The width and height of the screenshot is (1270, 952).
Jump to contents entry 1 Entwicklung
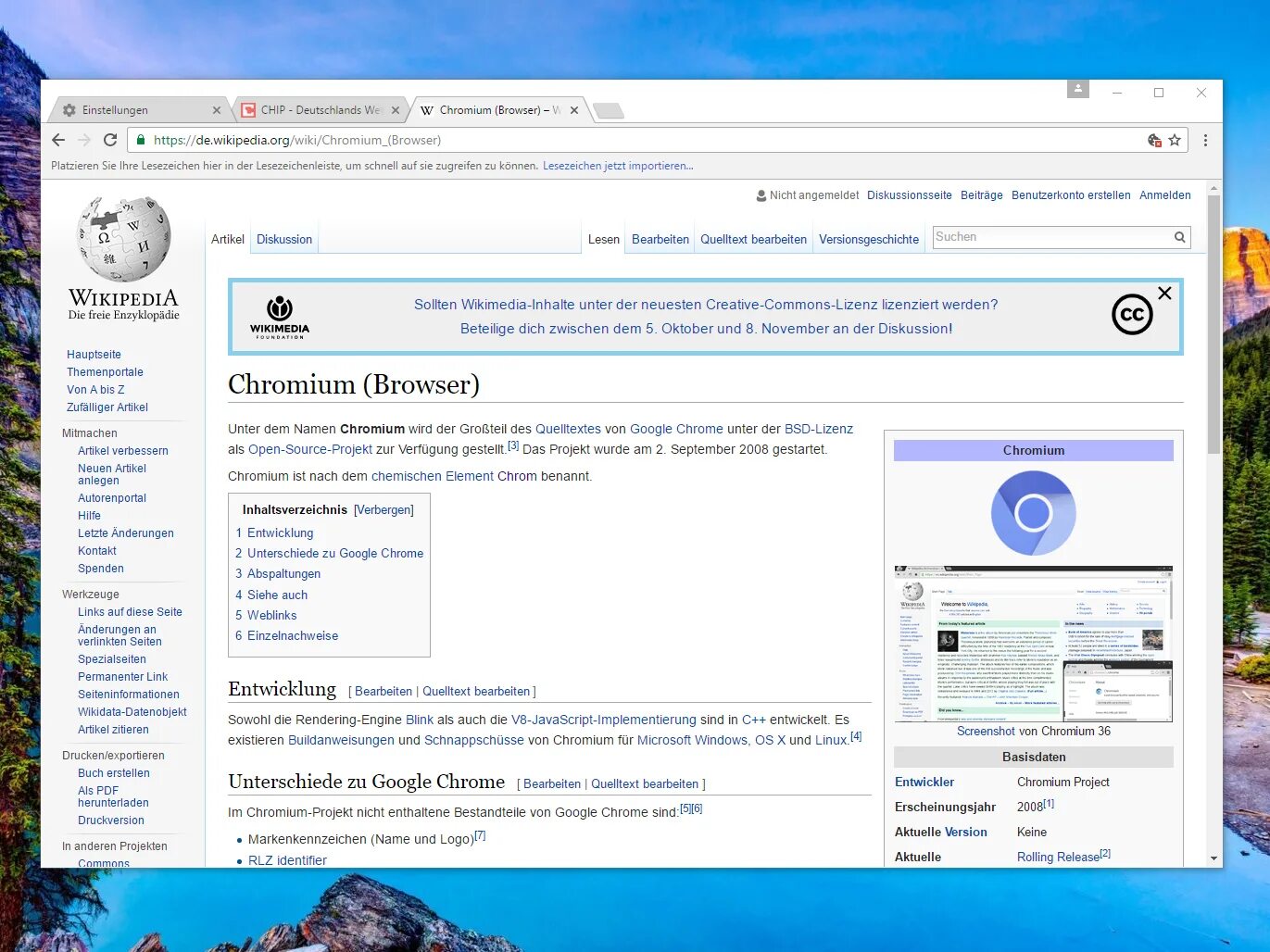pos(274,532)
